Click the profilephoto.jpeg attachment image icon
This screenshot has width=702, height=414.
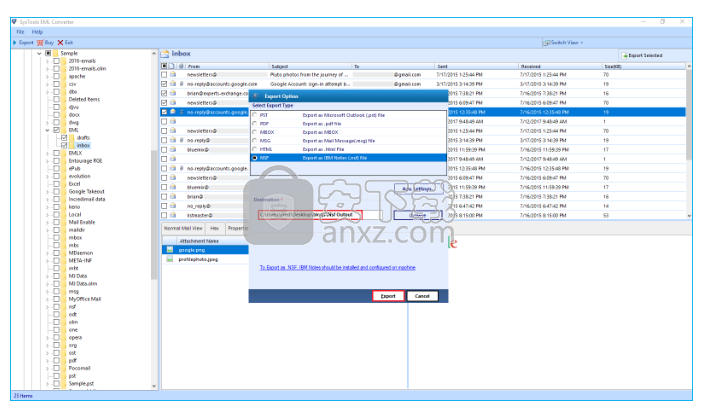tap(170, 259)
